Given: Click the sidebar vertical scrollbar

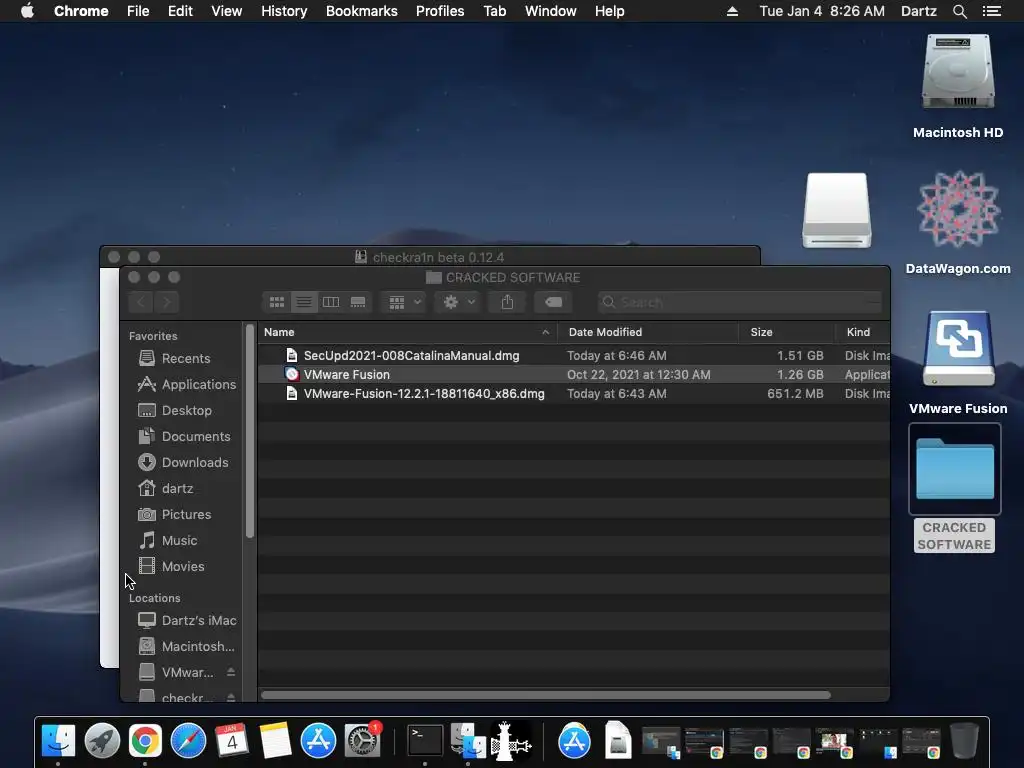Looking at the screenshot, I should pos(249,432).
